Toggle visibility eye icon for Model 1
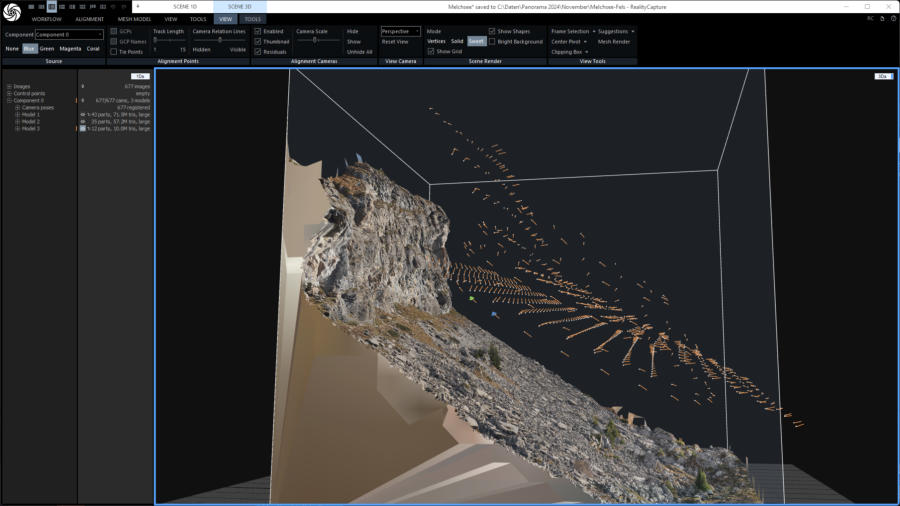 tap(82, 115)
